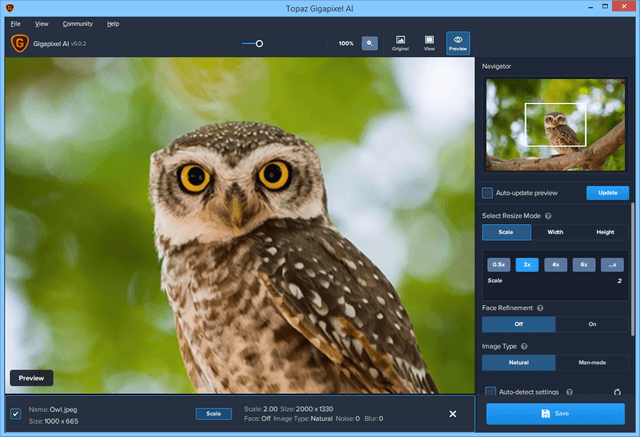Click the Save button
Screen dimensions: 640x437
[x=556, y=413]
